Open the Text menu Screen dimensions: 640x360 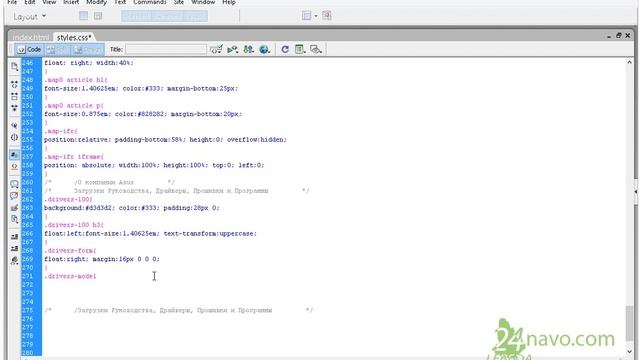[x=120, y=2]
